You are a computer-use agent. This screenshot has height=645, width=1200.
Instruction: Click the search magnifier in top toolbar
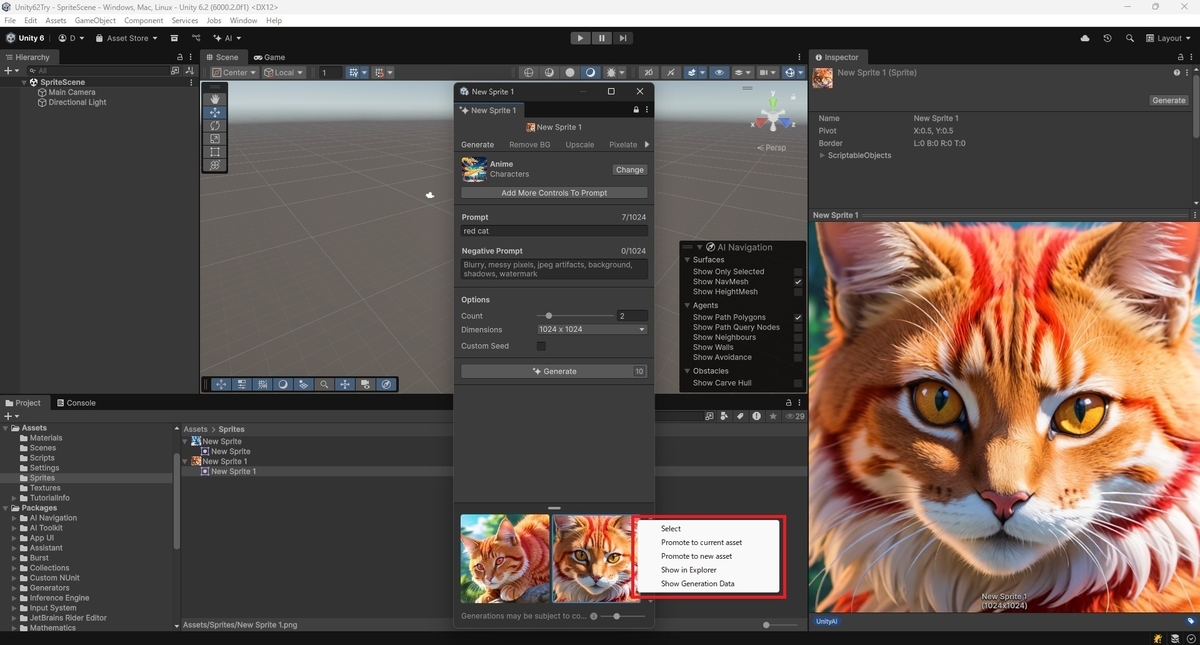tap(1130, 38)
